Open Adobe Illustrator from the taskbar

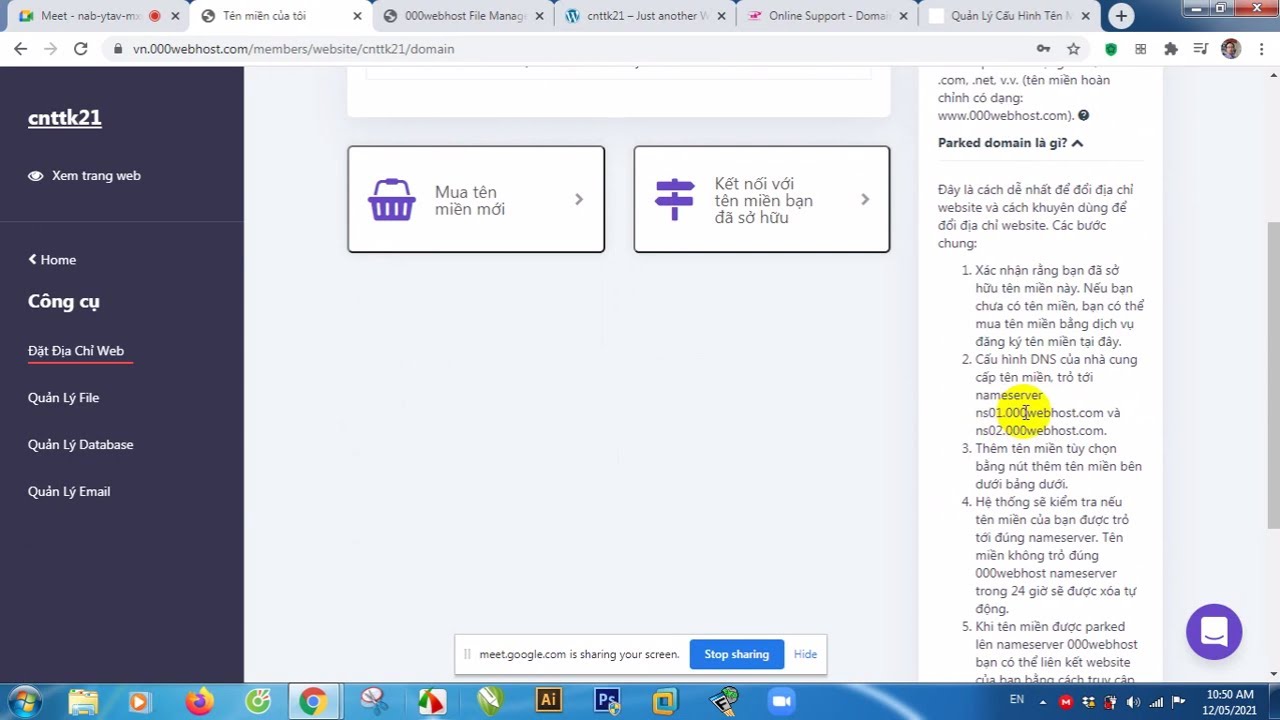548,701
